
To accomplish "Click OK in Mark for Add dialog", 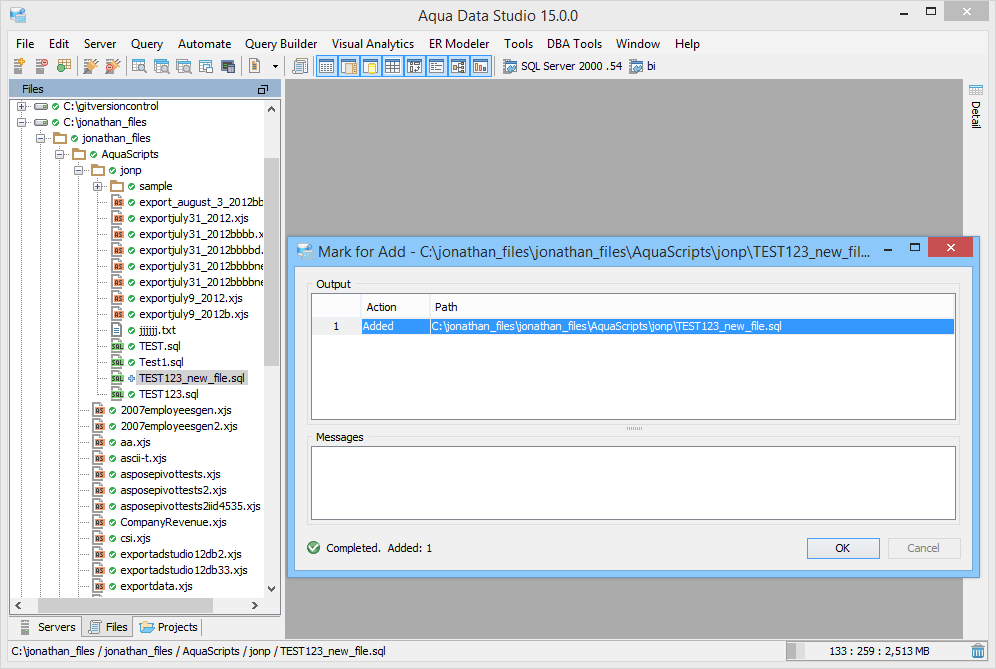I will pos(843,548).
